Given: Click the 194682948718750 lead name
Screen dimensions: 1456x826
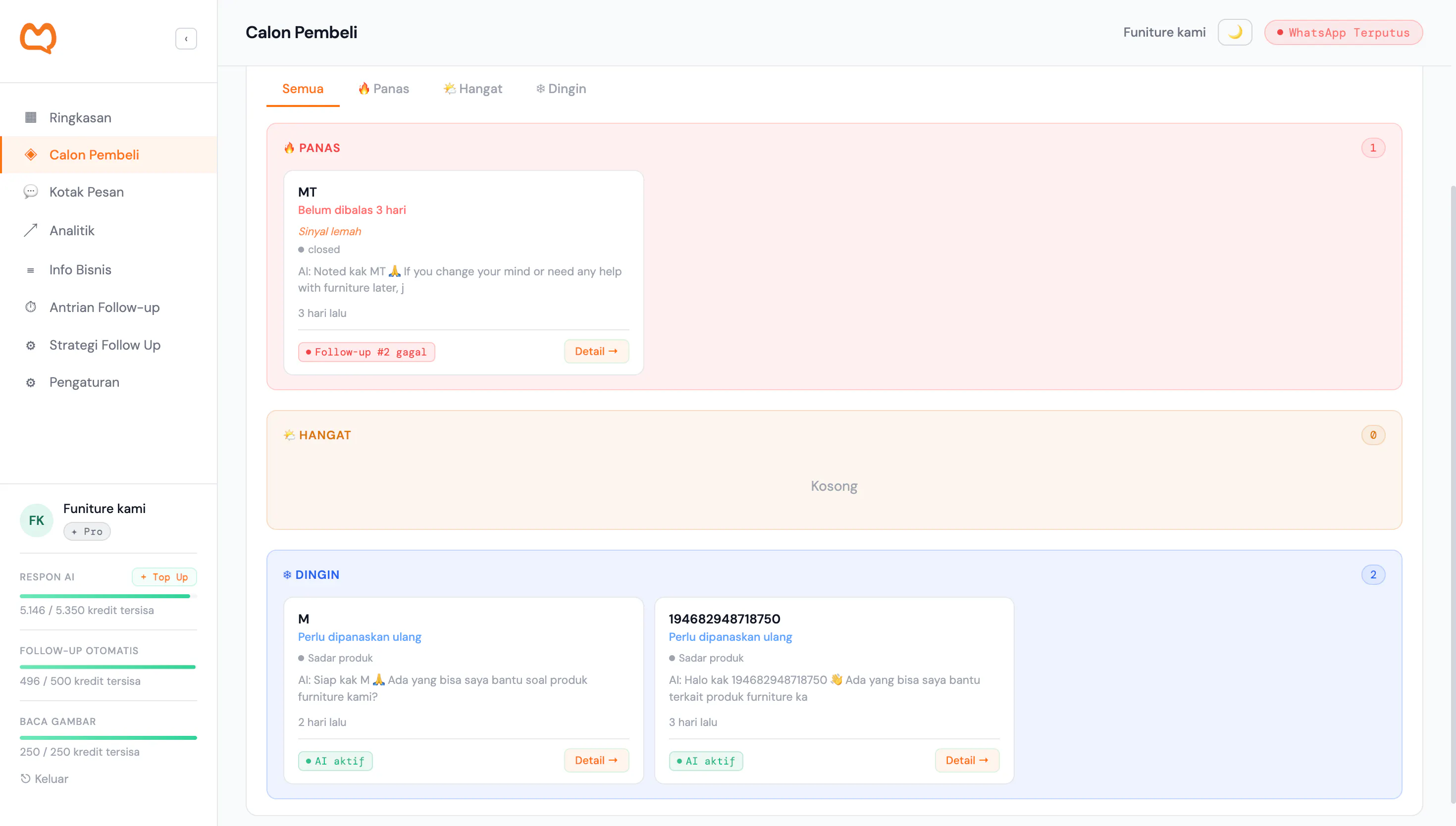Looking at the screenshot, I should (725, 619).
